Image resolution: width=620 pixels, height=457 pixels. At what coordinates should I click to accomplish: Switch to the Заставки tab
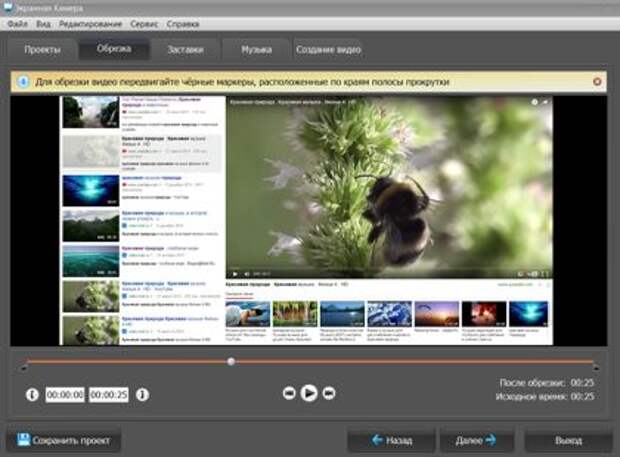[x=185, y=49]
